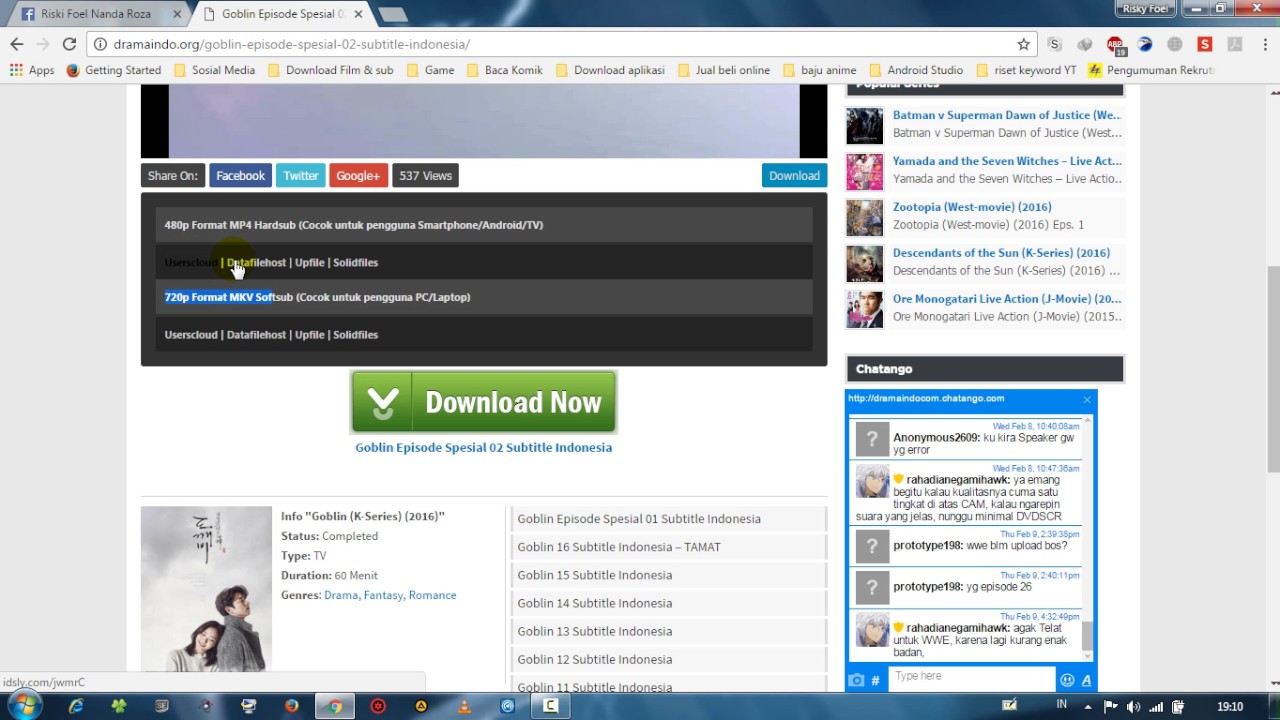Launch VLC media player from taskbar
1280x720 pixels.
coord(464,706)
